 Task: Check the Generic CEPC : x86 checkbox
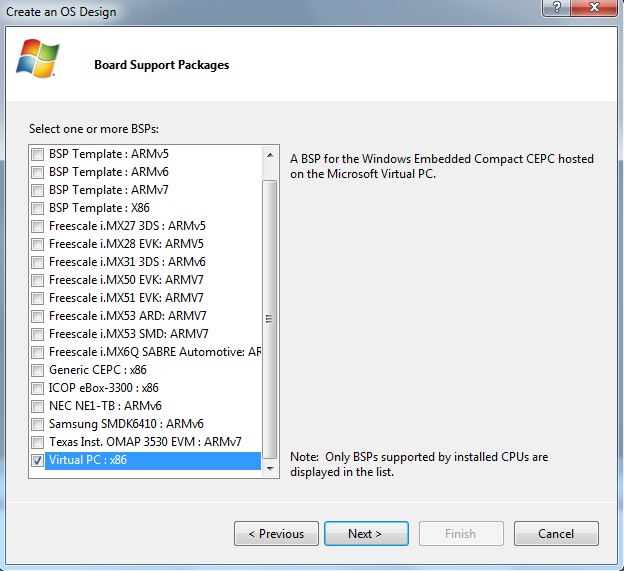tap(37, 370)
